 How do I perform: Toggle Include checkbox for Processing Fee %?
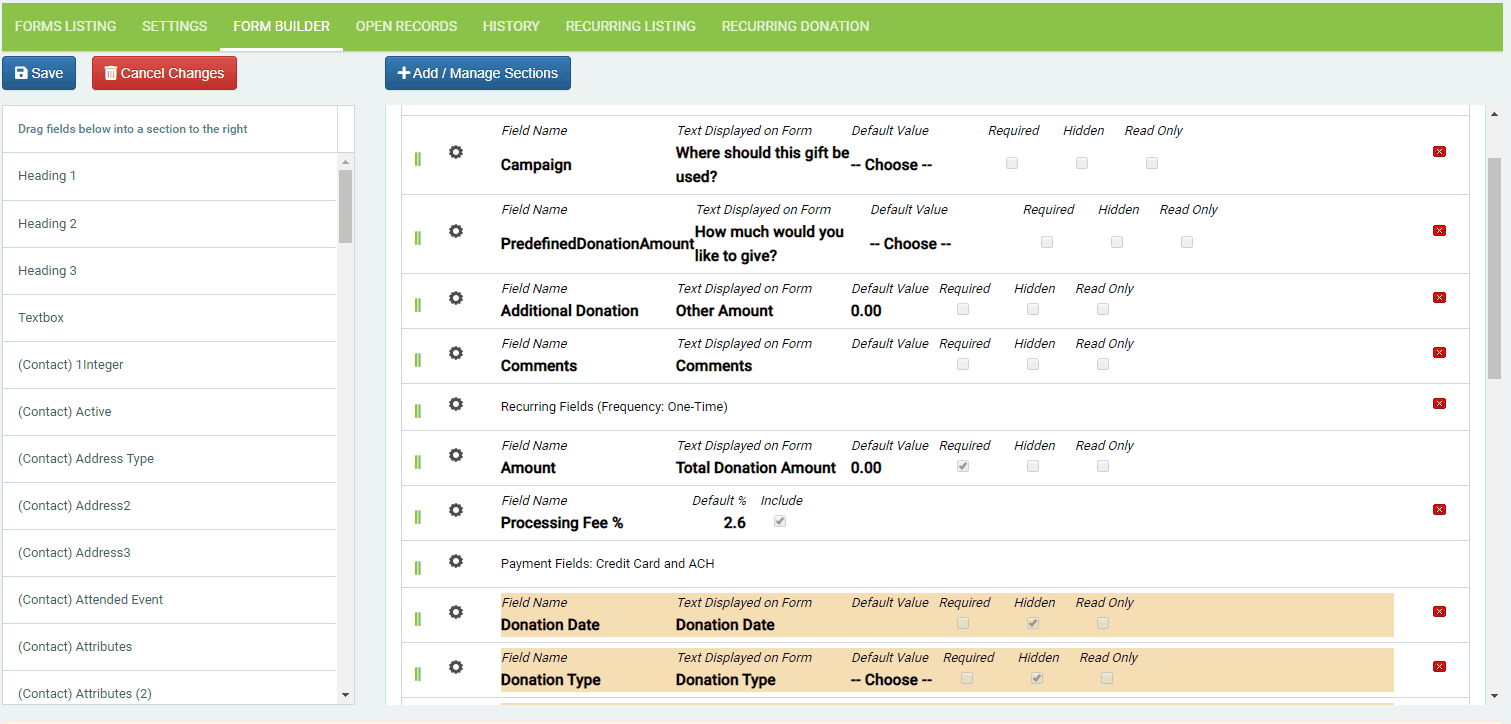pyautogui.click(x=780, y=521)
